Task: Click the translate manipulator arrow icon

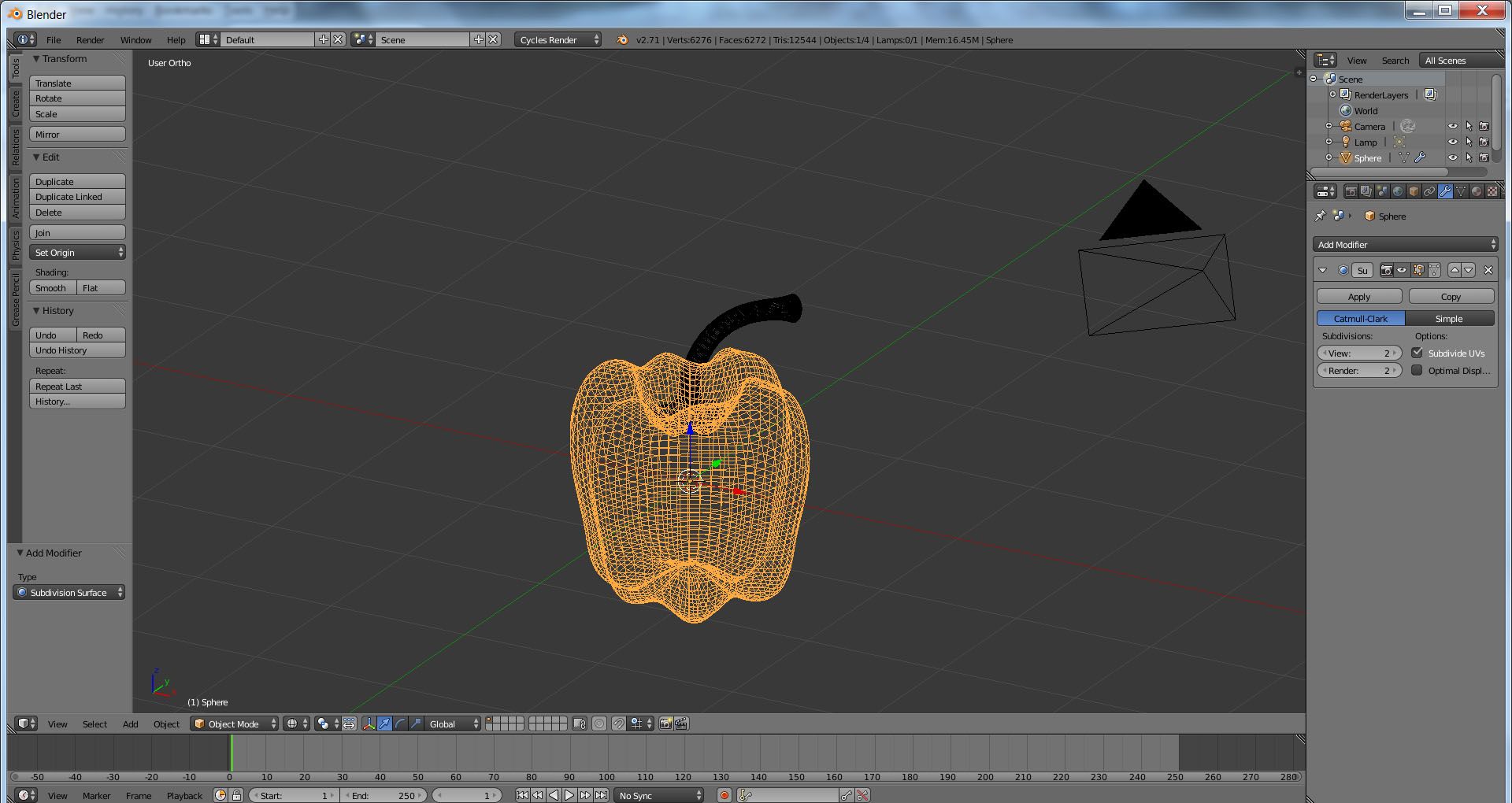Action: [x=384, y=723]
